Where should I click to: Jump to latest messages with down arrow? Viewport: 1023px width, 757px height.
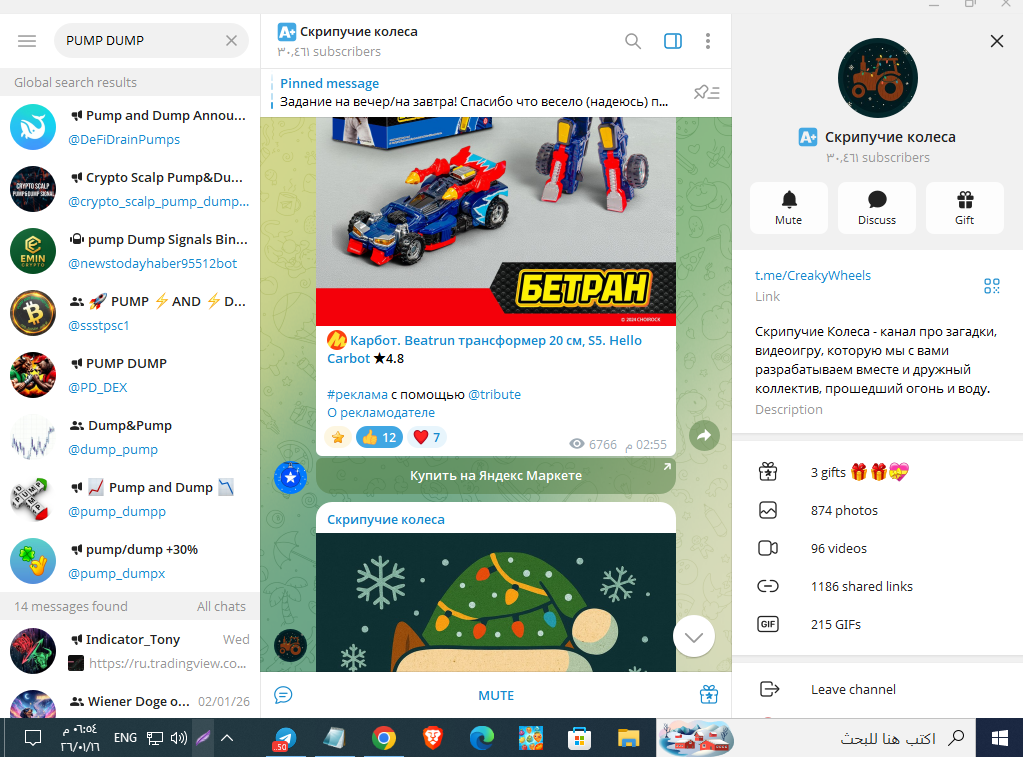pos(694,636)
